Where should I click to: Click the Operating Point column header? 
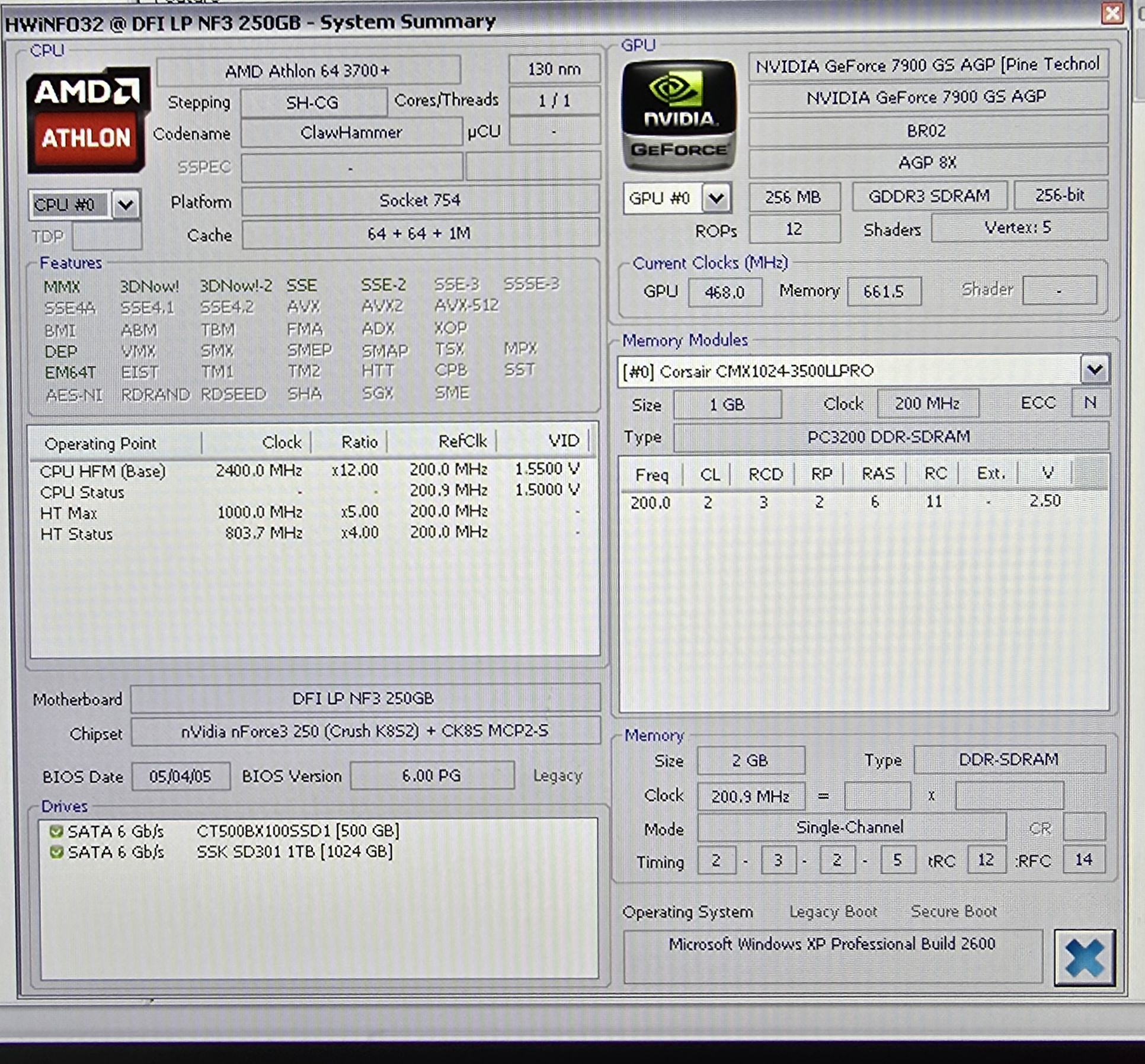(101, 443)
